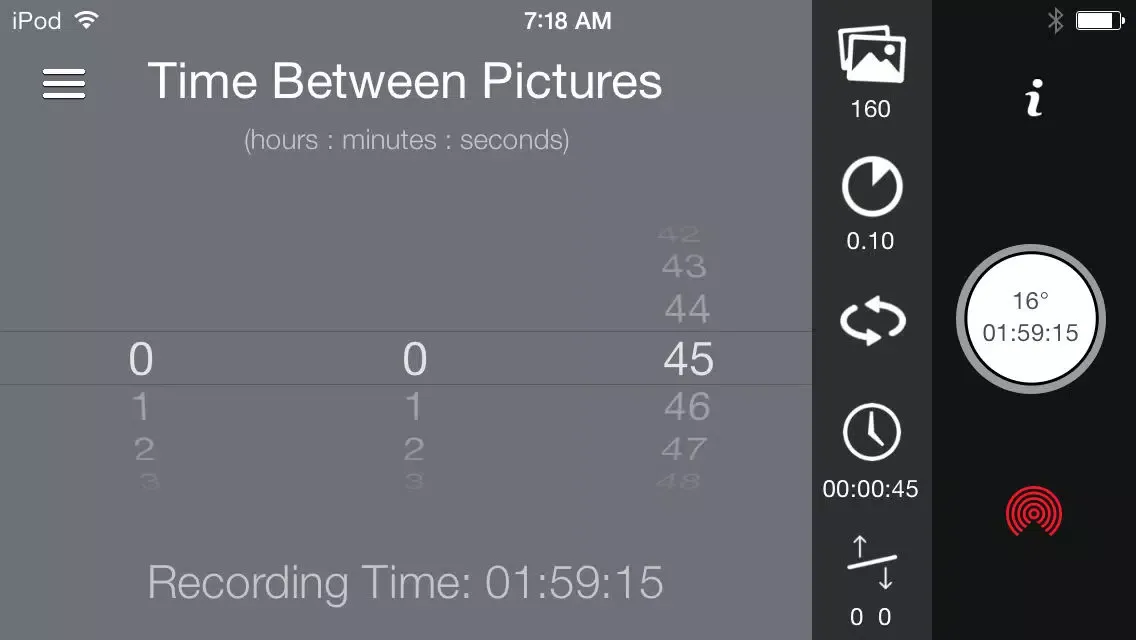Choose 1 in the minutes picker
Viewport: 1136px width, 640px height.
pos(414,407)
